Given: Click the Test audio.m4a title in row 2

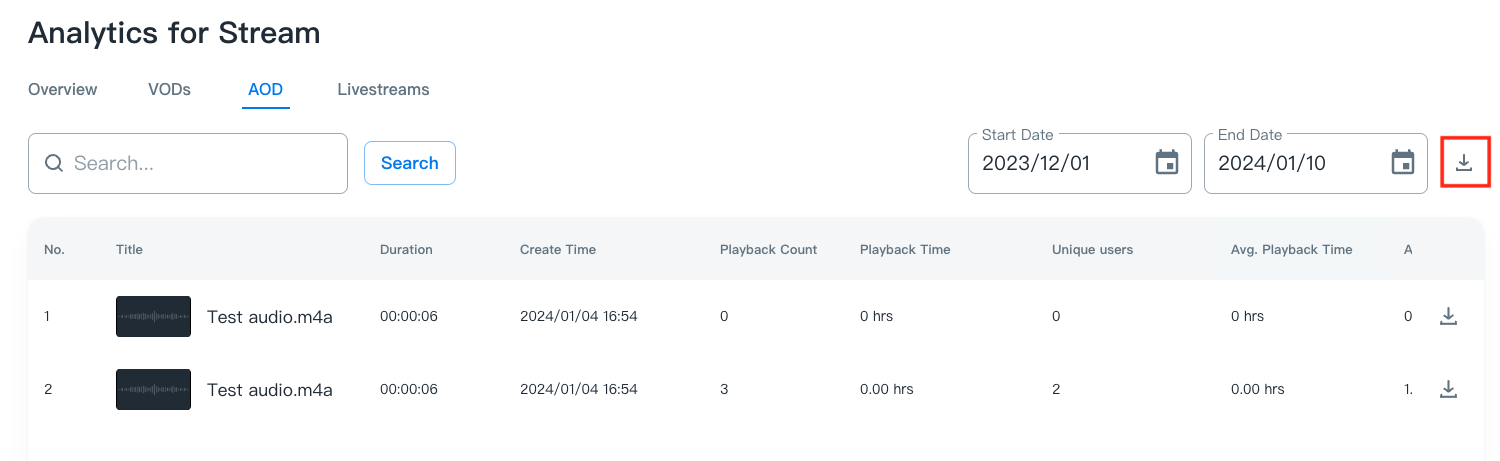Looking at the screenshot, I should pos(269,390).
